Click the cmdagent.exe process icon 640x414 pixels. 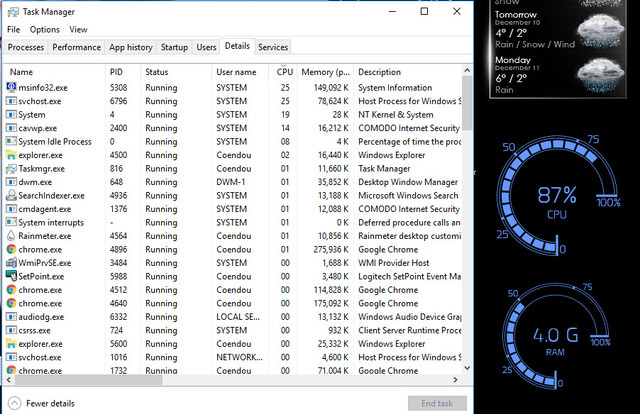[11, 209]
